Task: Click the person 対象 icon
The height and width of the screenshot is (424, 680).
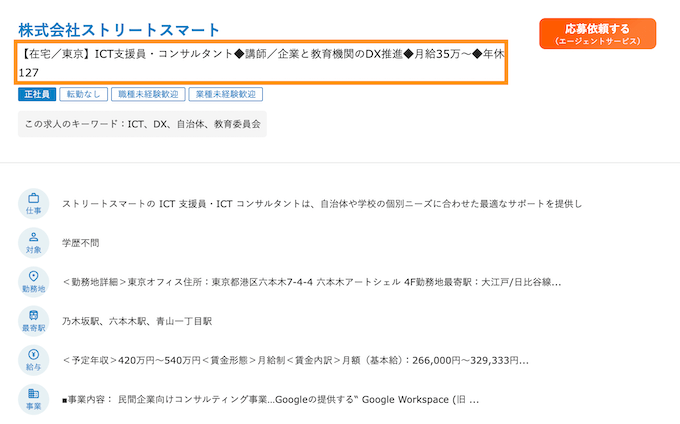Action: tap(33, 243)
